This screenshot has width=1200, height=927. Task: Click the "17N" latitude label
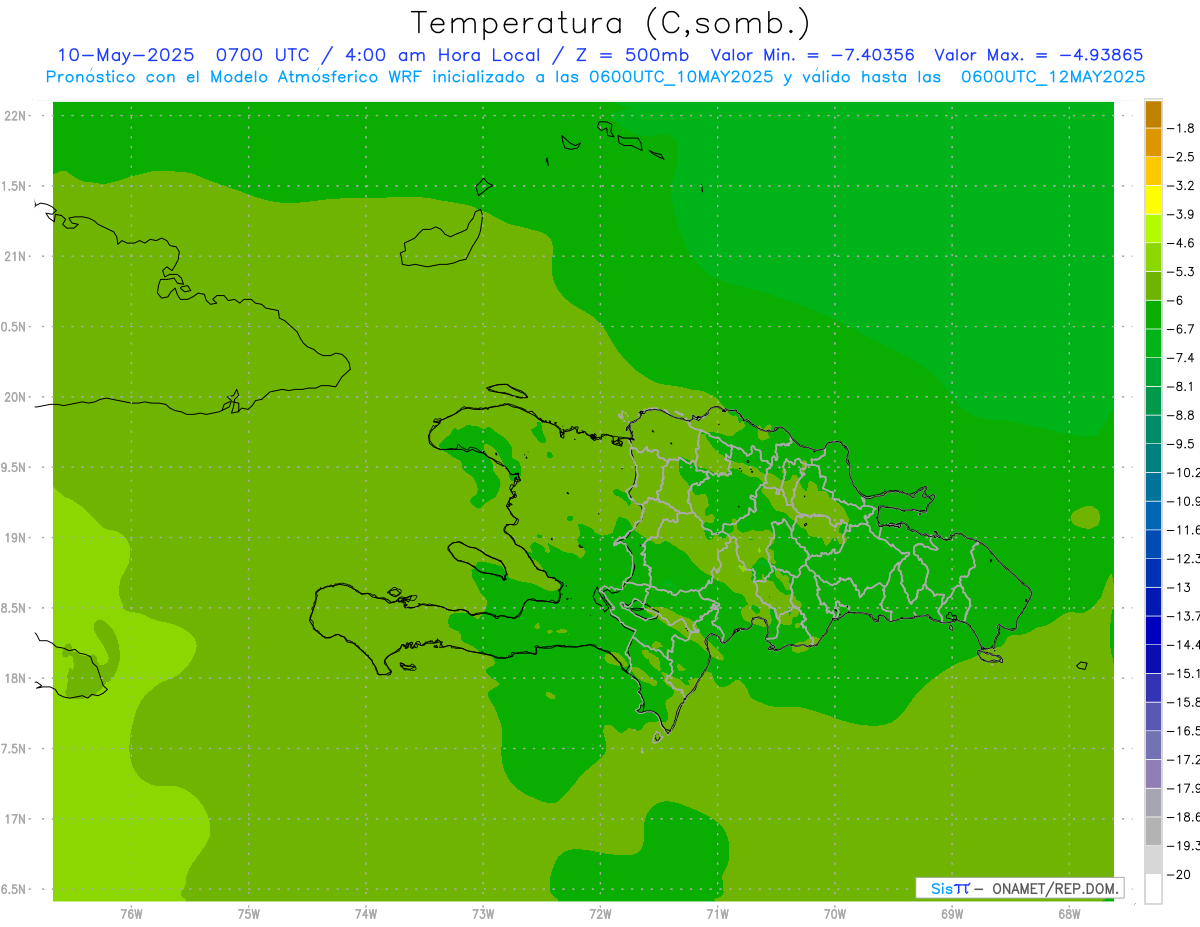click(x=15, y=819)
